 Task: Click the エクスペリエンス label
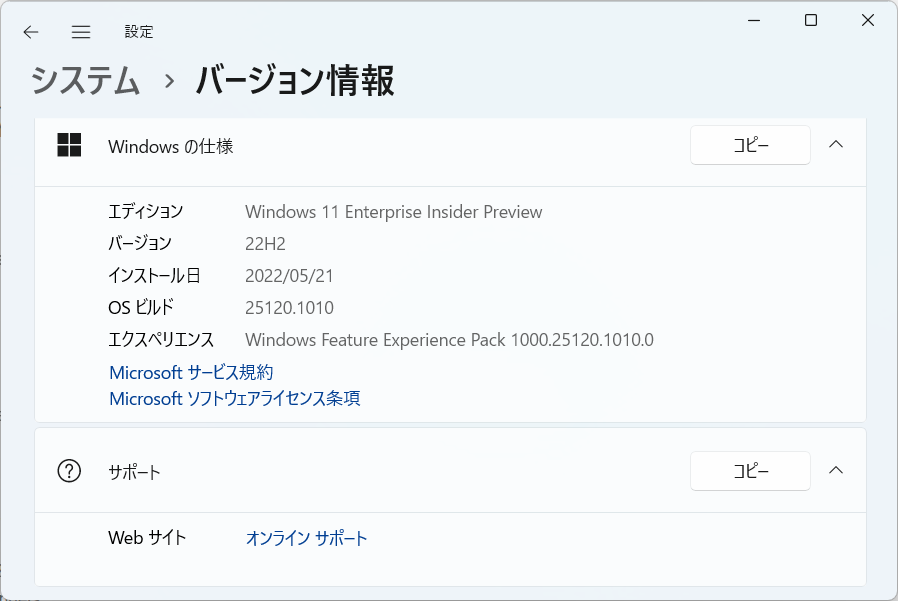(161, 340)
